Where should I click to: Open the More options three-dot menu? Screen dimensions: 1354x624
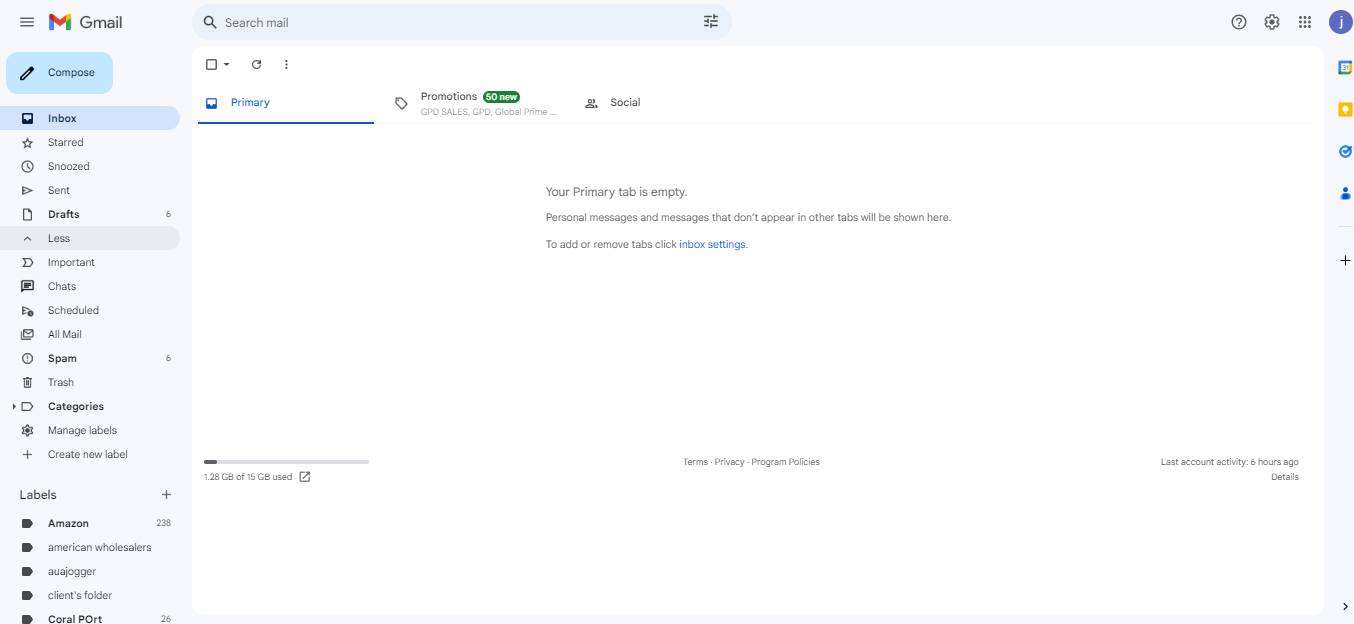click(286, 64)
